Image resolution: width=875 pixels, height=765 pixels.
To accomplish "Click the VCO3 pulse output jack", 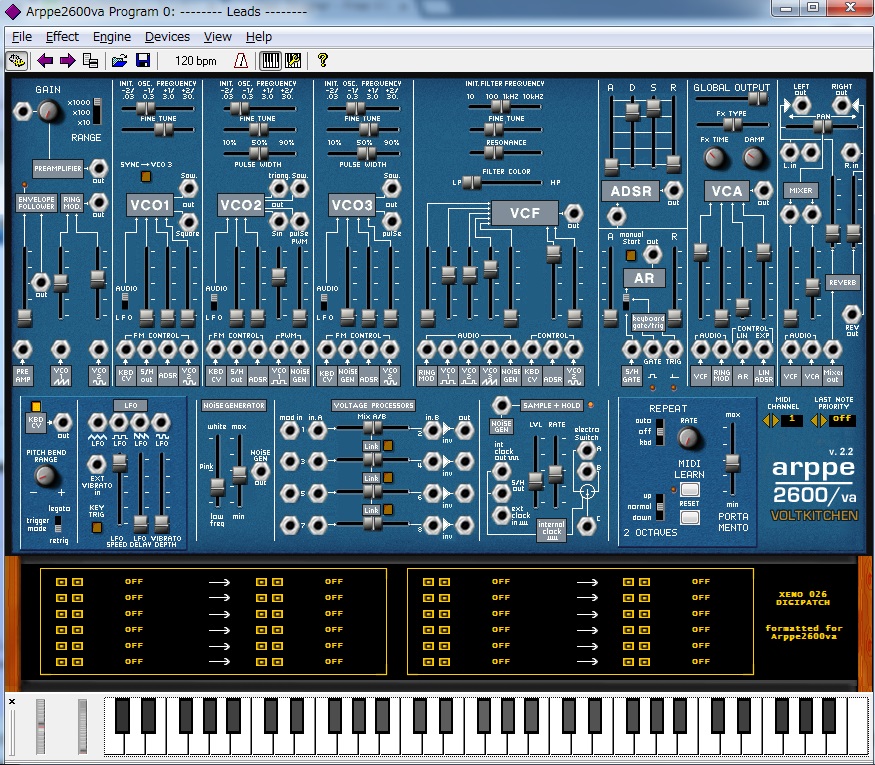I will tap(391, 220).
